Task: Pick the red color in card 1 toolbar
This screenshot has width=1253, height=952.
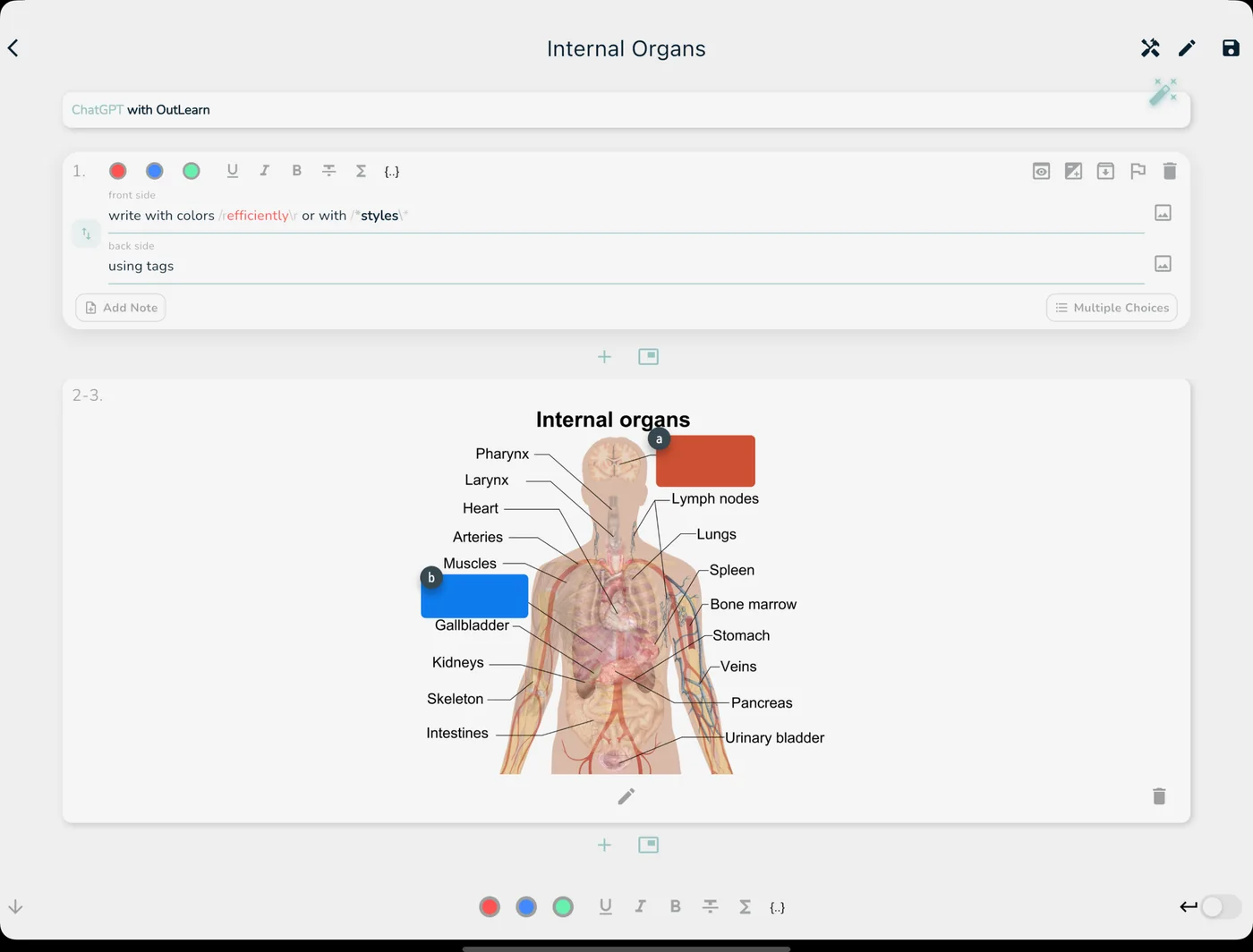Action: click(x=117, y=171)
